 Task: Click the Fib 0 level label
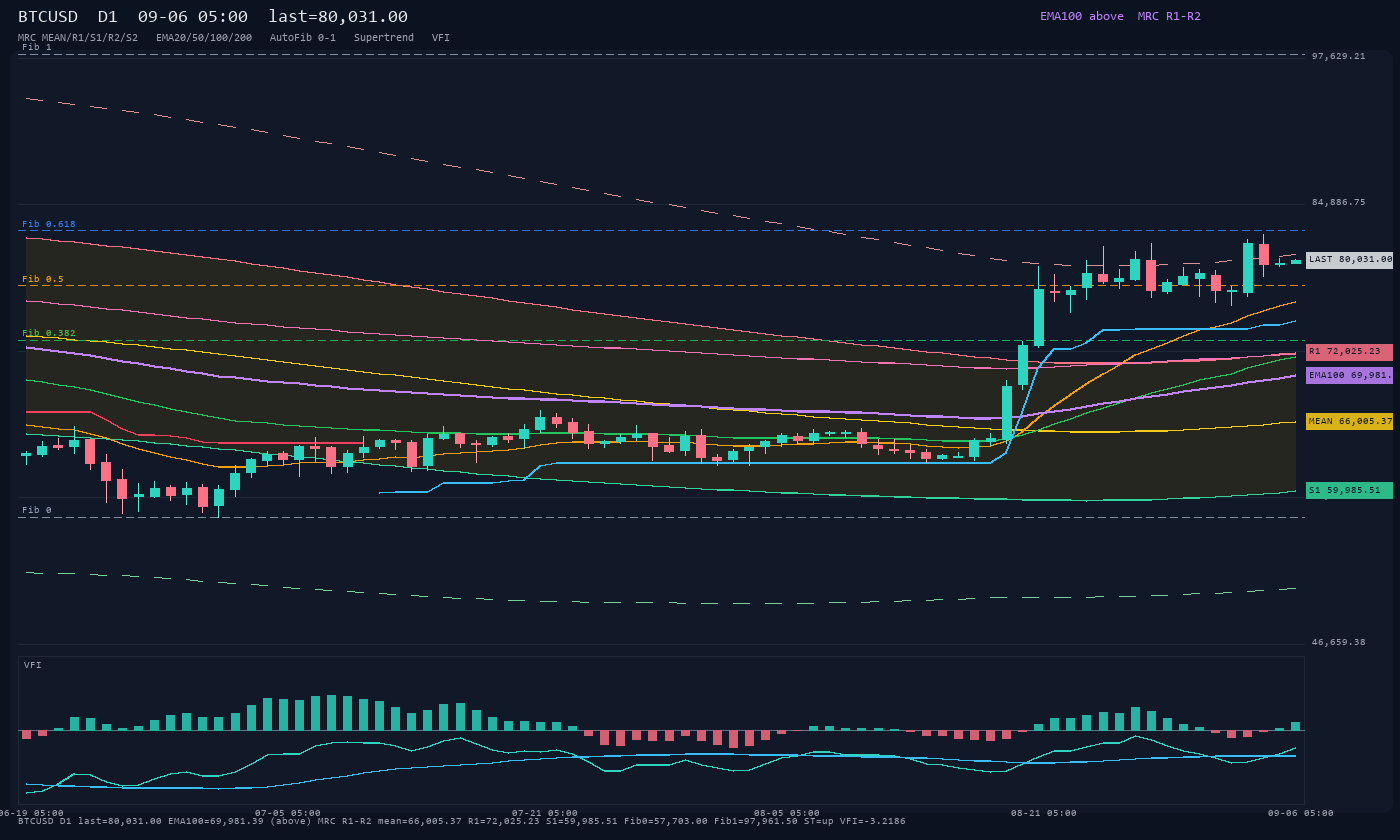[37, 510]
